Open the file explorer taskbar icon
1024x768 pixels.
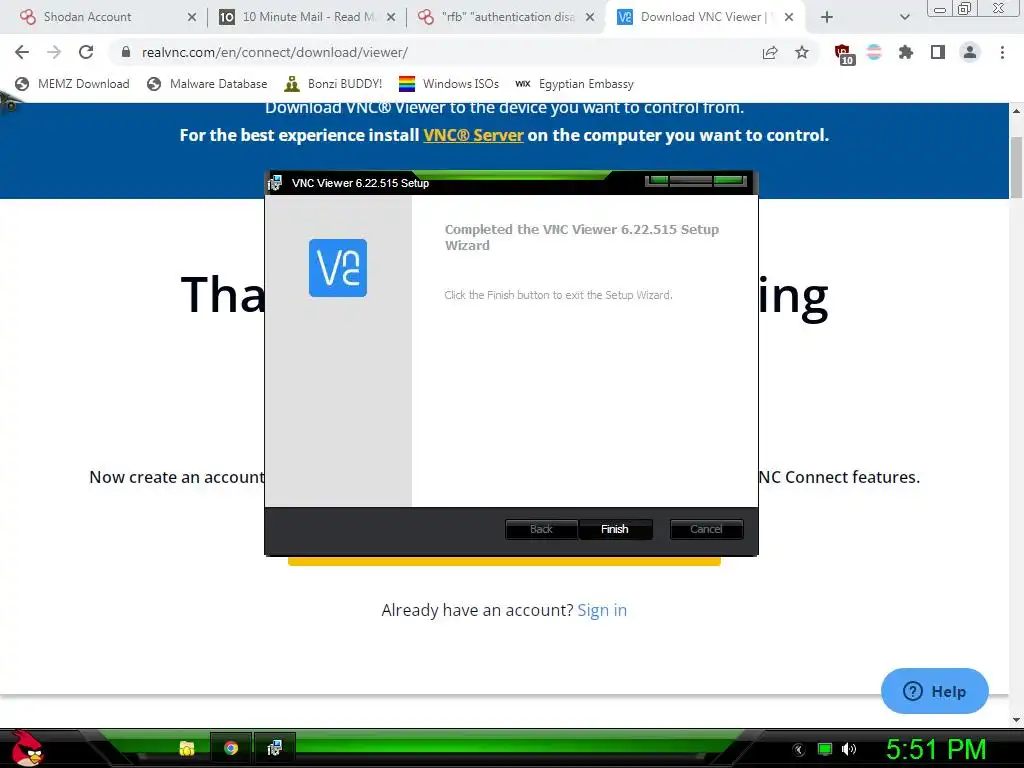click(x=187, y=748)
